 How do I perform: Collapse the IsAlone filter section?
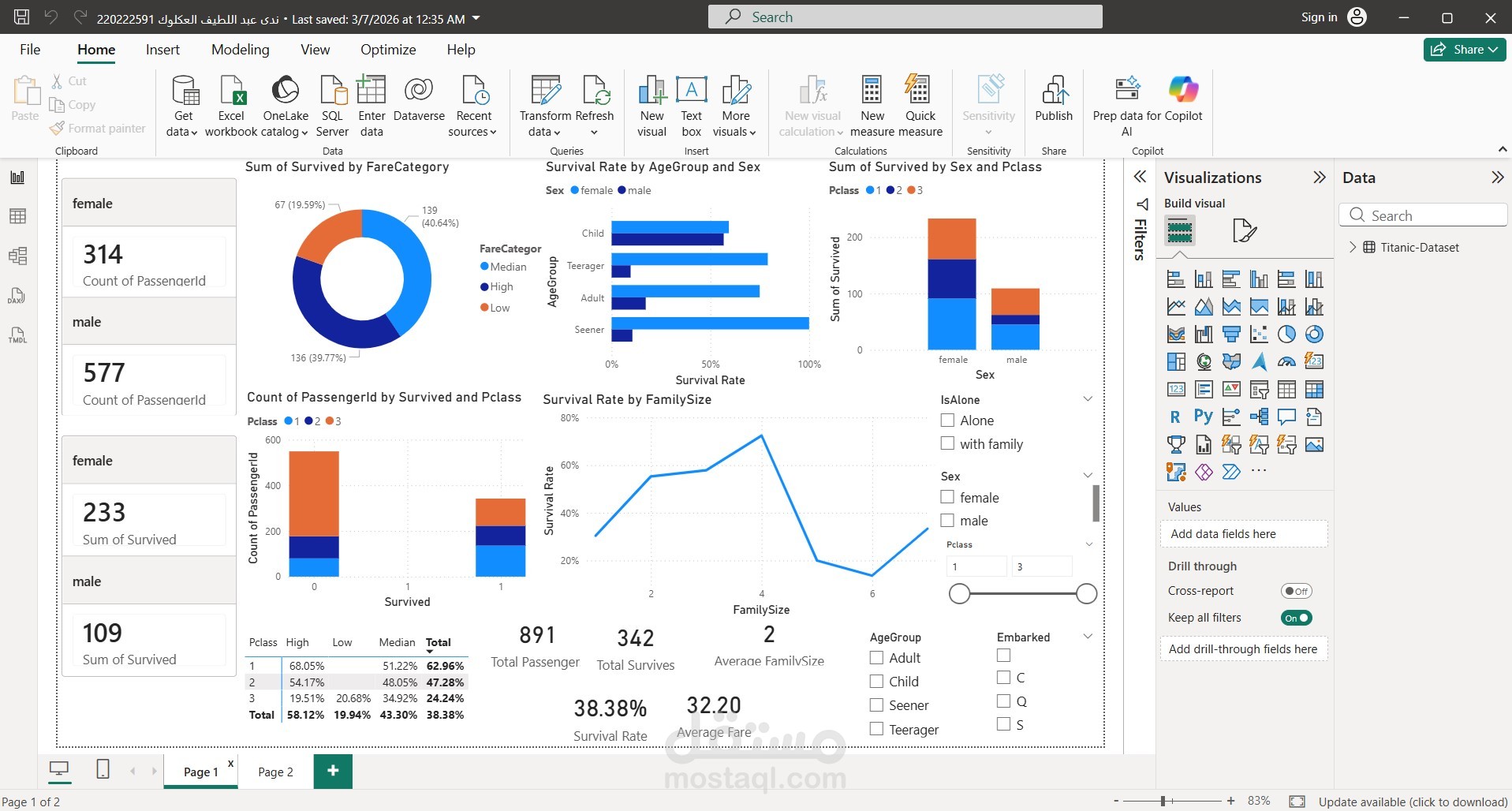click(x=1088, y=398)
